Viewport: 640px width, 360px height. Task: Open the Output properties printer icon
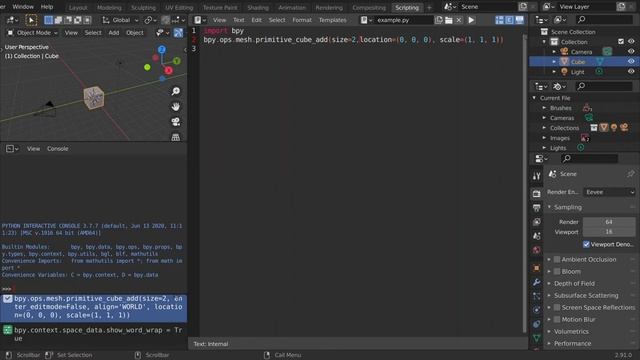(x=536, y=208)
